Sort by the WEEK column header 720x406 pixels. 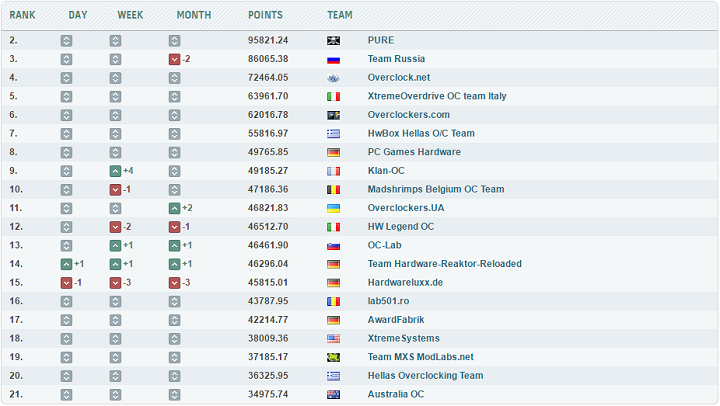[129, 15]
